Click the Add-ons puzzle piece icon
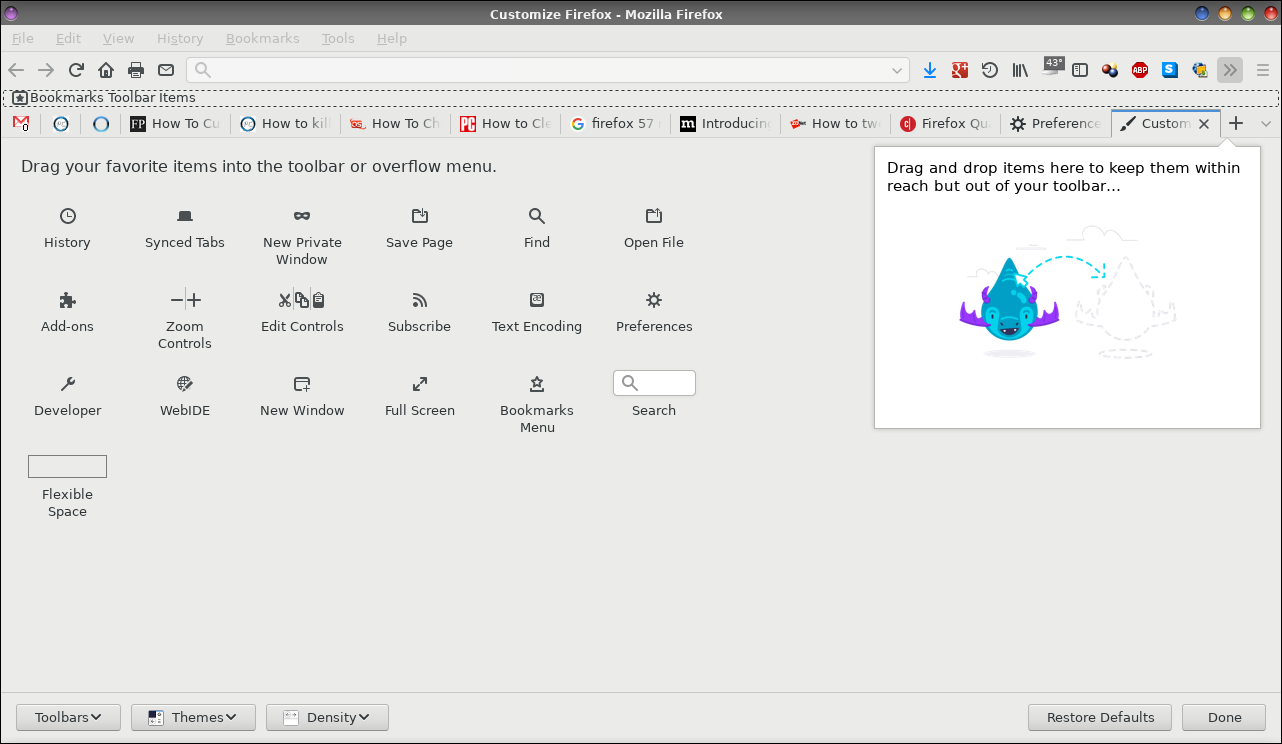Viewport: 1282px width, 744px height. pos(67,300)
